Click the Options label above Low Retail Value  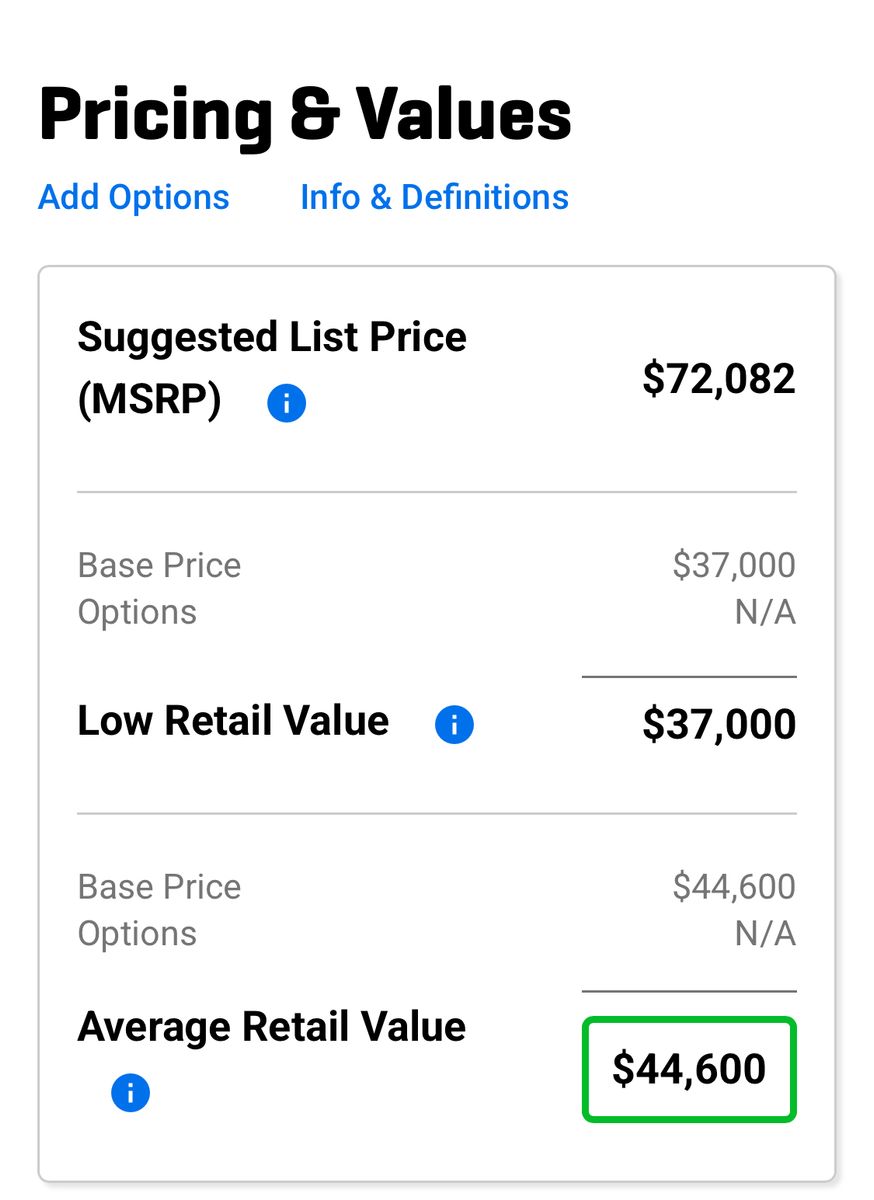[137, 612]
